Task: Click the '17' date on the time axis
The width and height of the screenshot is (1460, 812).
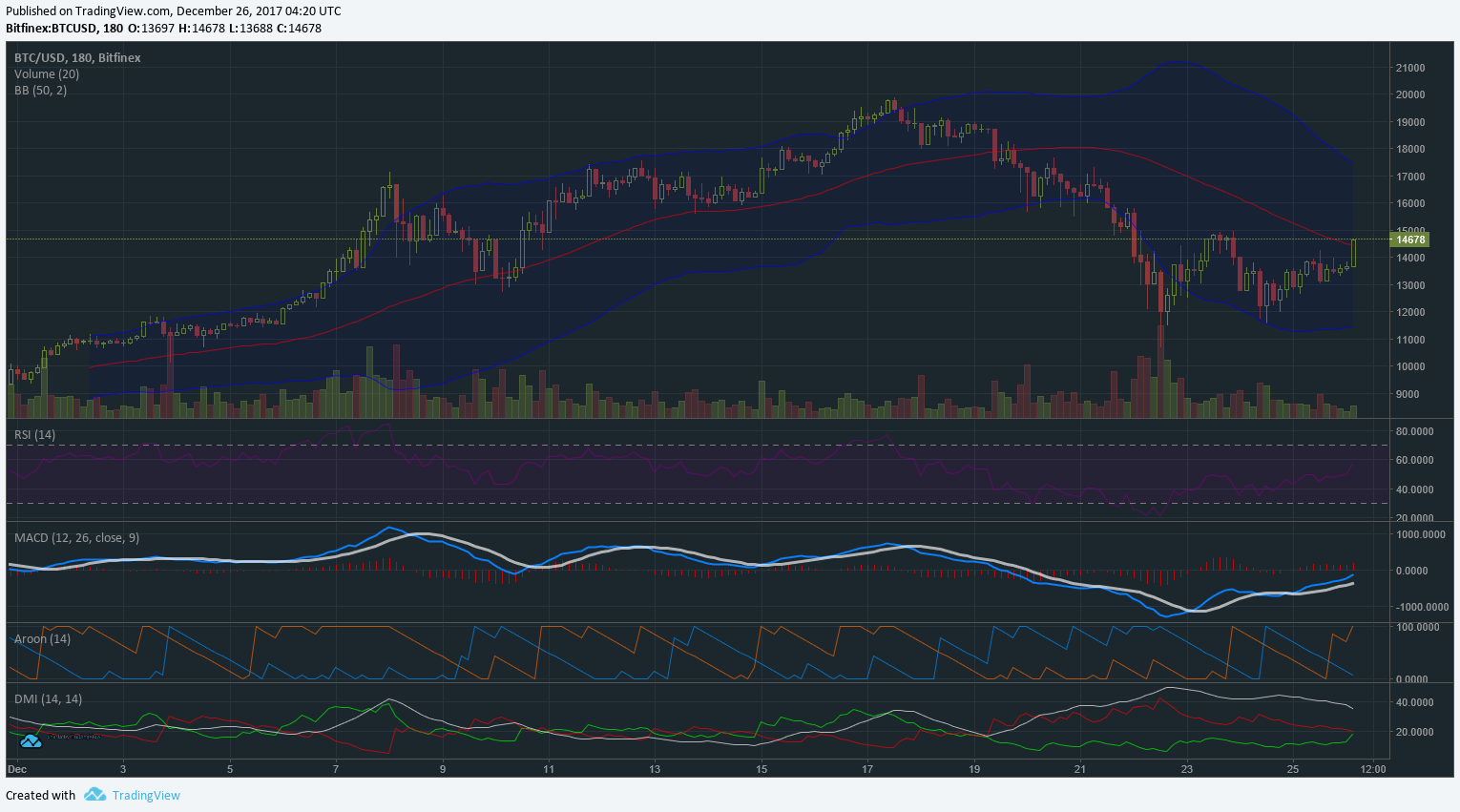Action: point(867,769)
